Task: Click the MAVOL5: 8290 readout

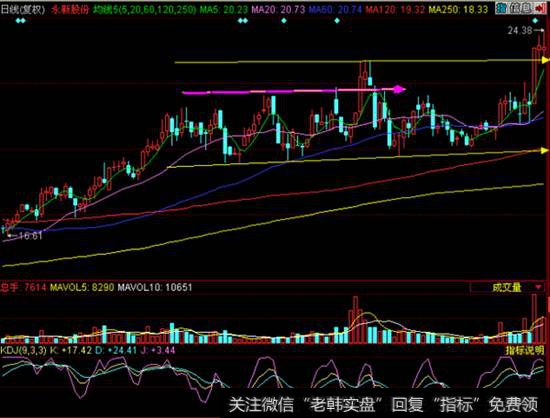Action: 82,288
